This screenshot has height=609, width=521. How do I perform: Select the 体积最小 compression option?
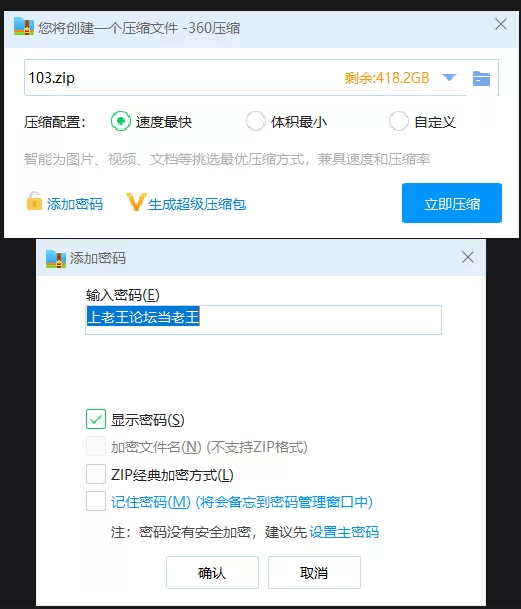pyautogui.click(x=256, y=121)
